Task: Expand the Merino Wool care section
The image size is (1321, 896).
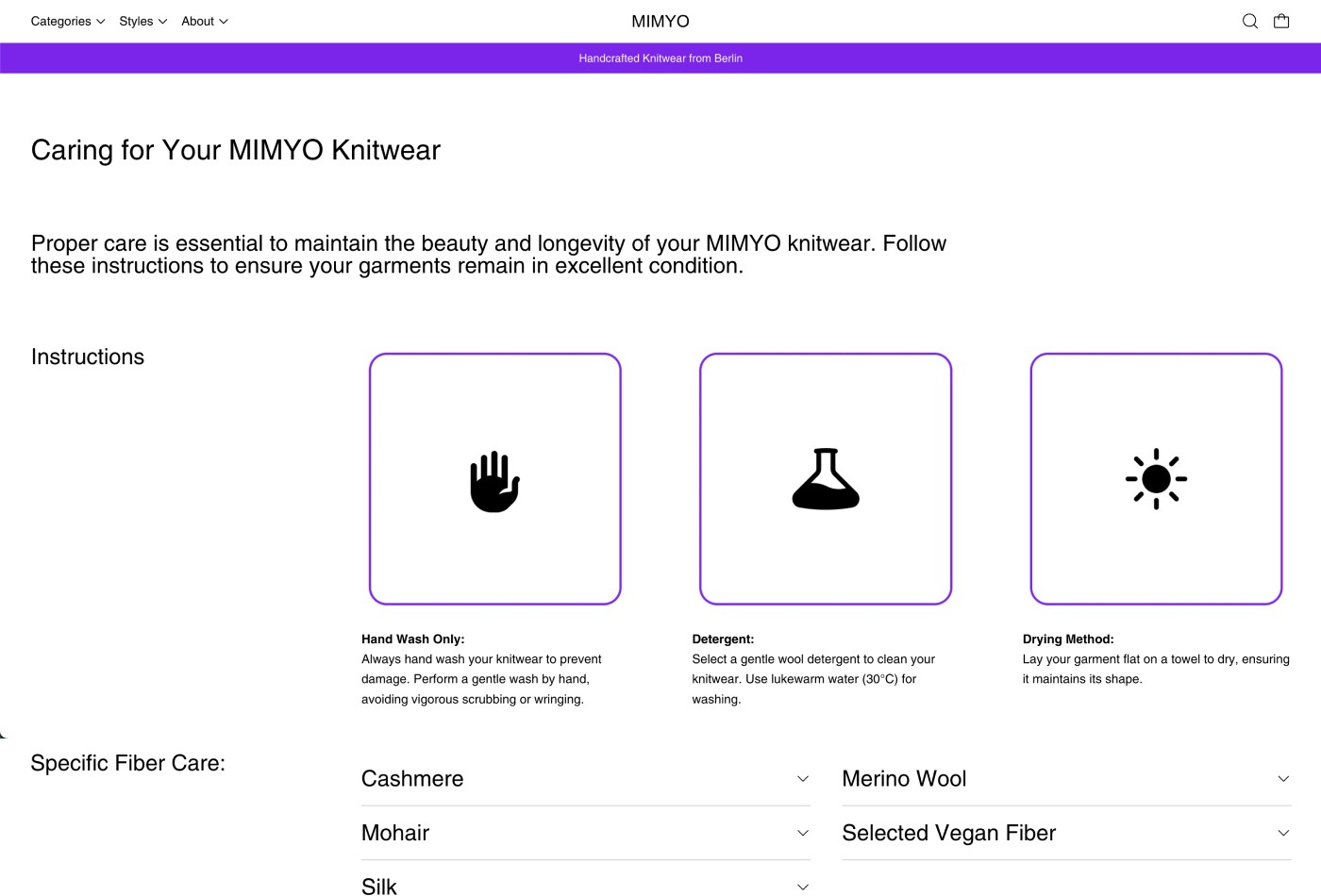Action: click(1066, 779)
